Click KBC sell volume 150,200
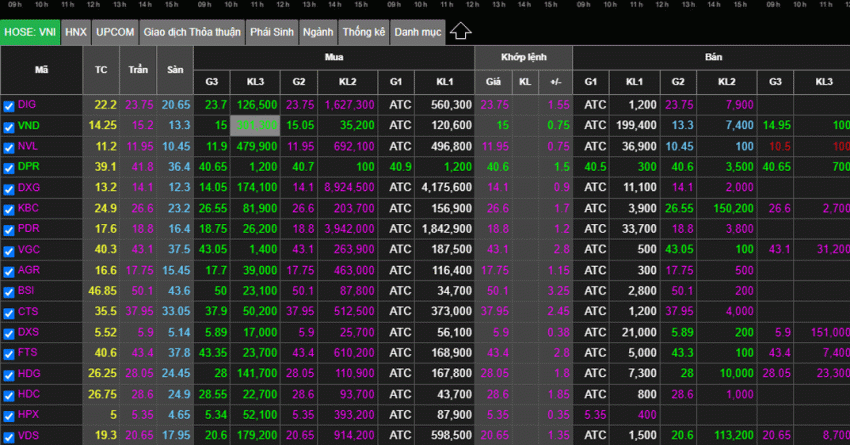 tap(733, 208)
